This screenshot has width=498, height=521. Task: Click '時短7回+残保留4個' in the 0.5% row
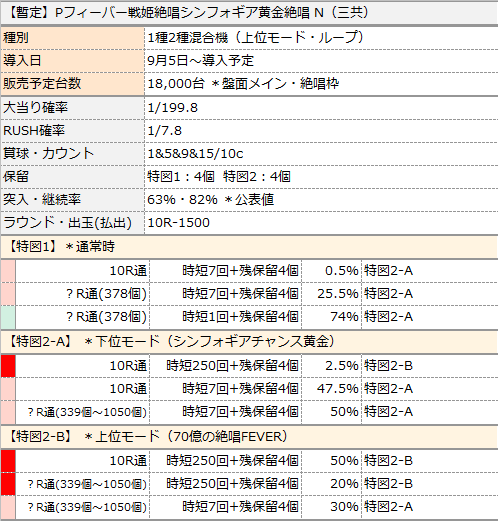[x=240, y=271]
